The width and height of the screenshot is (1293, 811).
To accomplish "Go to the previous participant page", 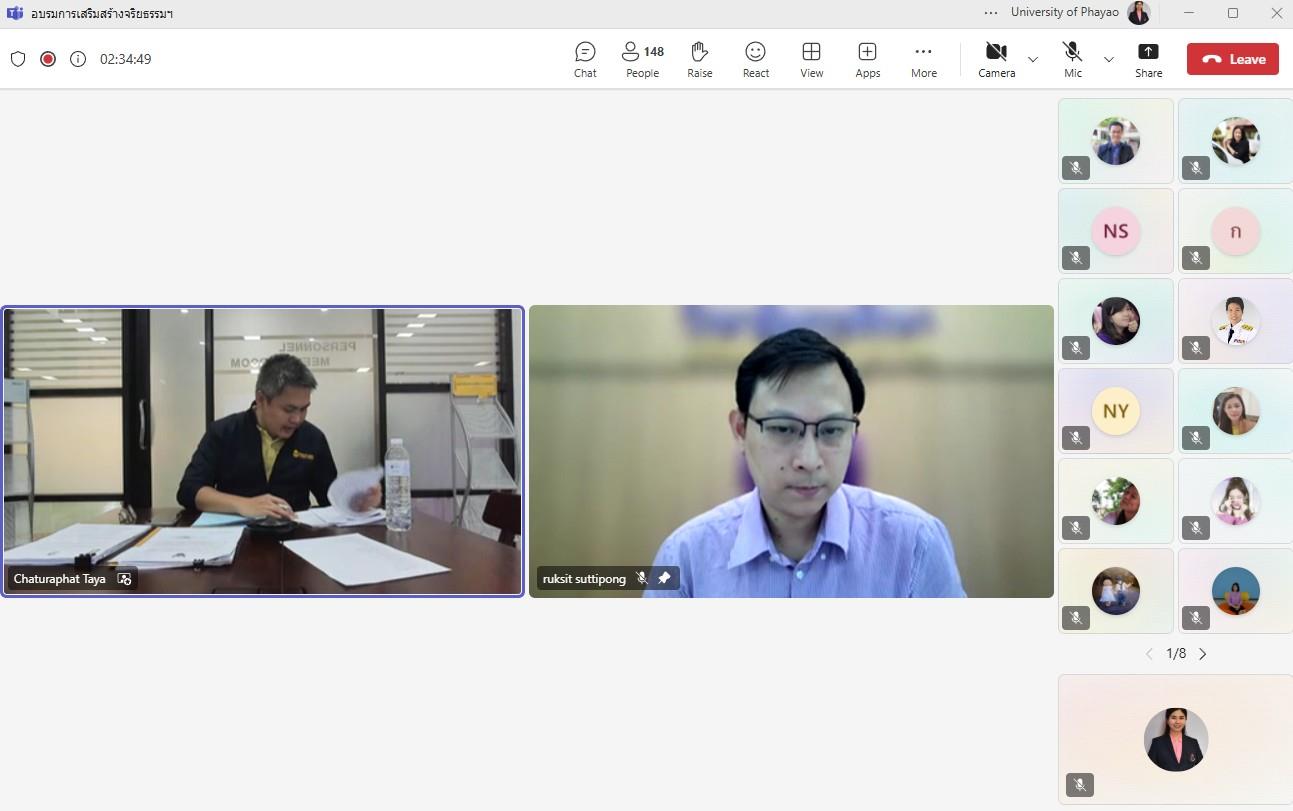I will click(x=1149, y=654).
